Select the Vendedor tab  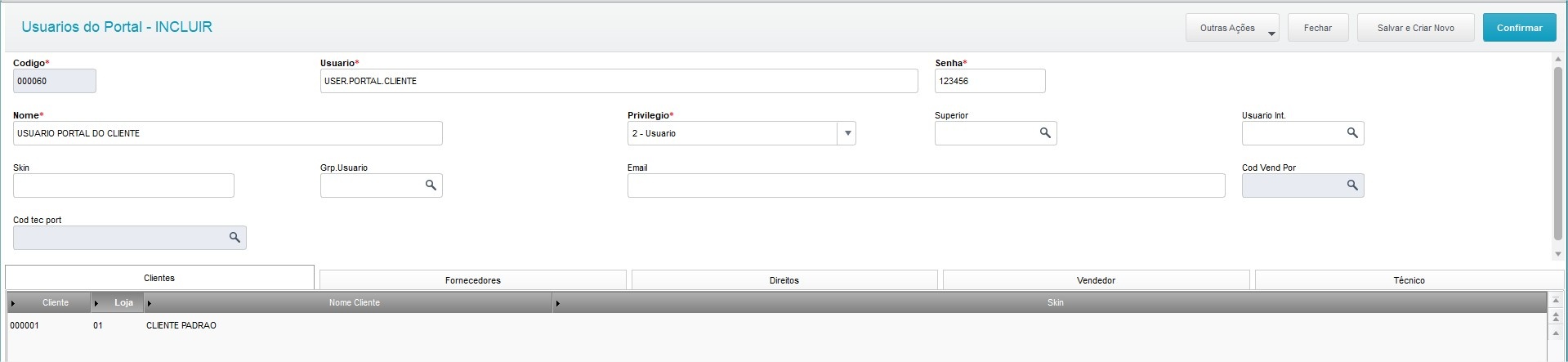[1096, 280]
